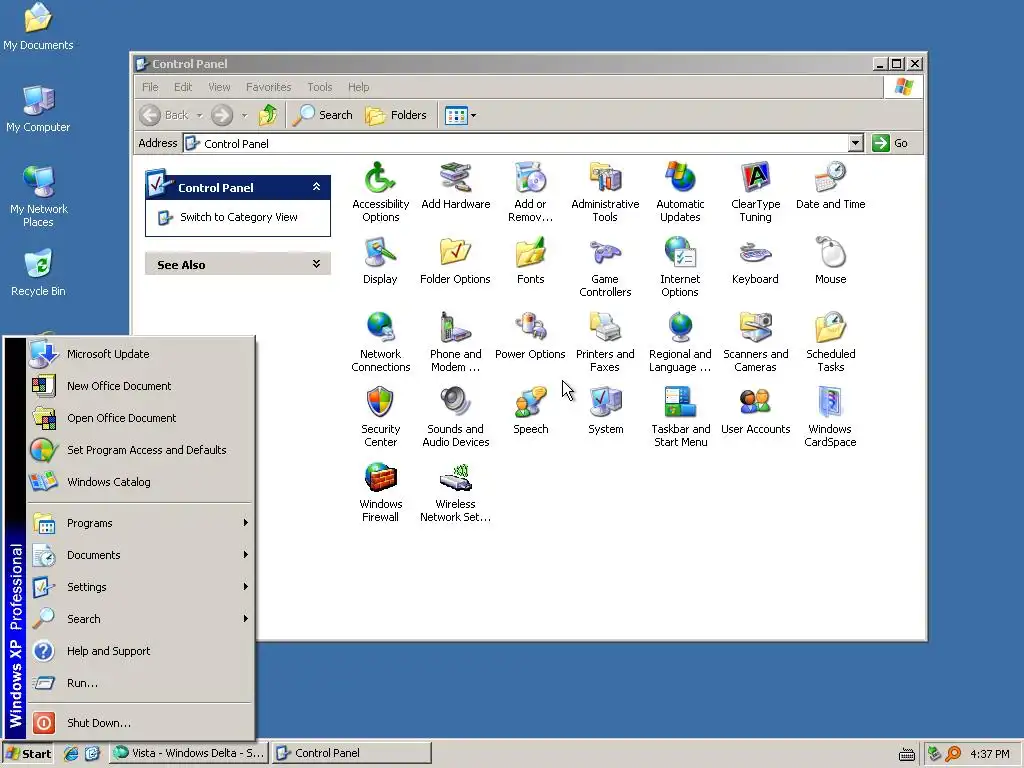
Task: Open the Mouse applet
Action: (830, 261)
